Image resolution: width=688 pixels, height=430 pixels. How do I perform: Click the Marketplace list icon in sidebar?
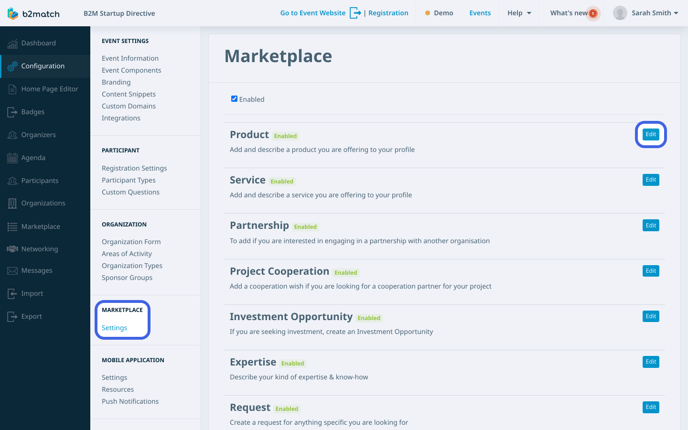click(12, 227)
